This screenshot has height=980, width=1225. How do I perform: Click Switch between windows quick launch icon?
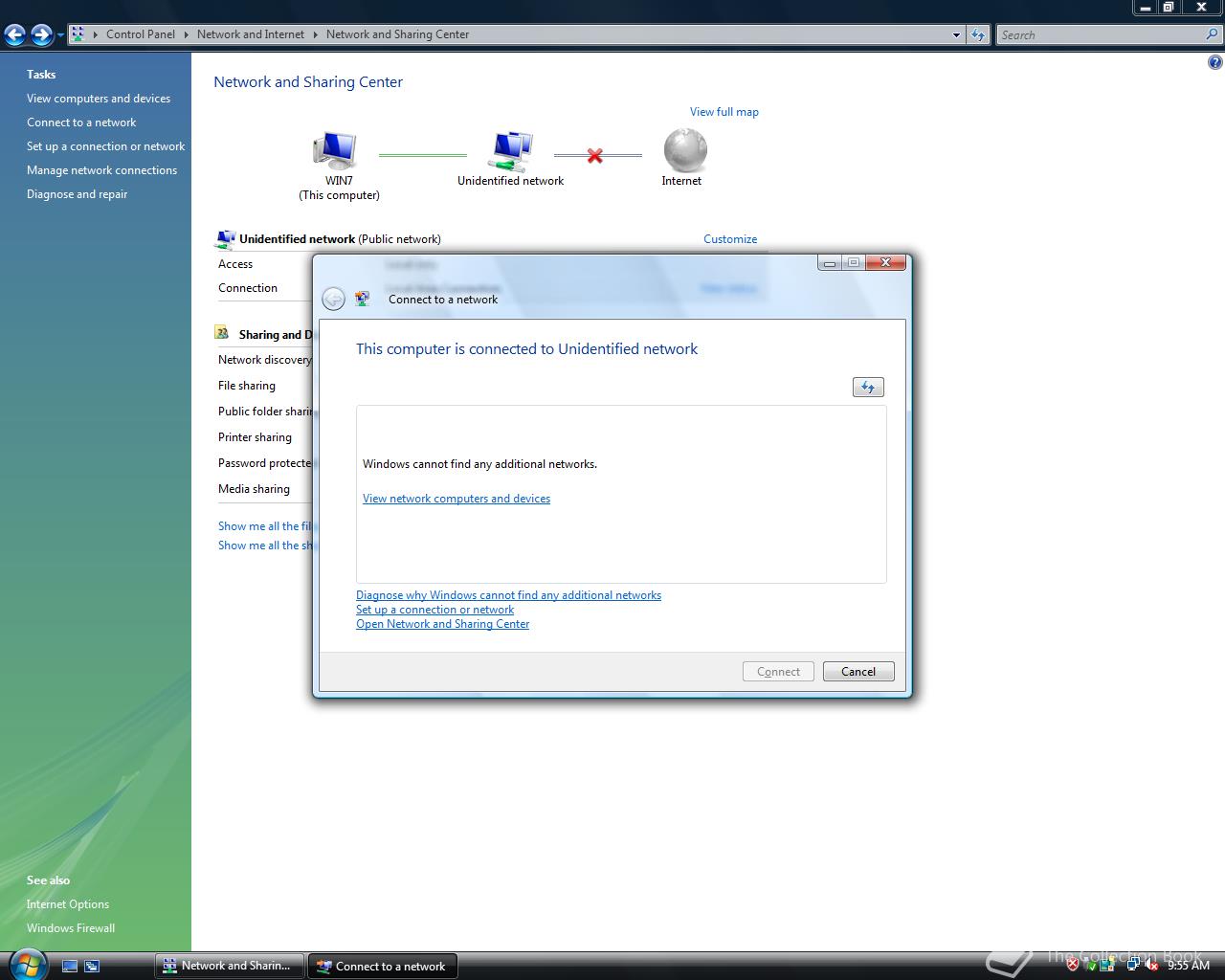[92, 967]
